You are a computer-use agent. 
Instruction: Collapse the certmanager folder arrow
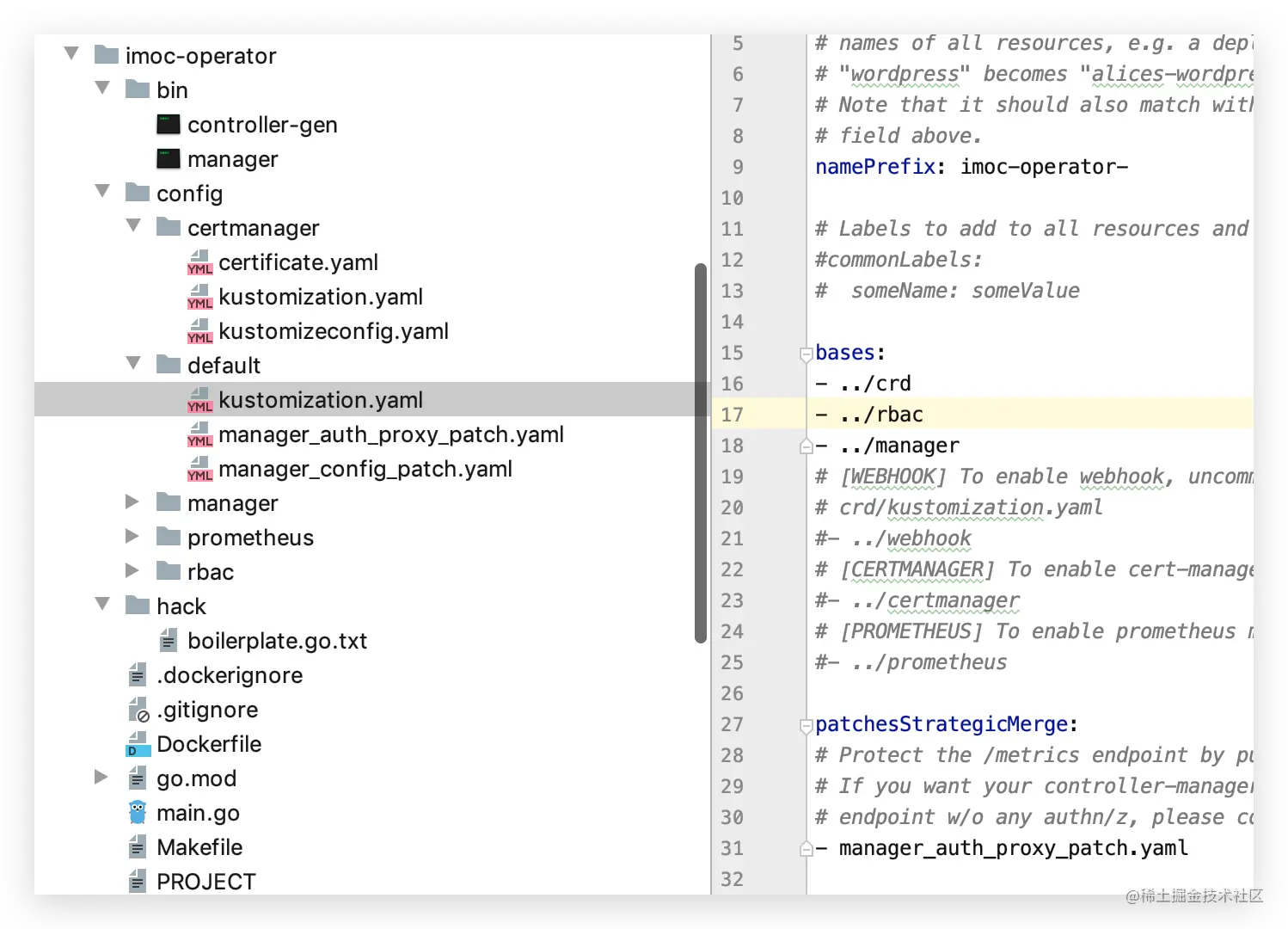pos(133,226)
